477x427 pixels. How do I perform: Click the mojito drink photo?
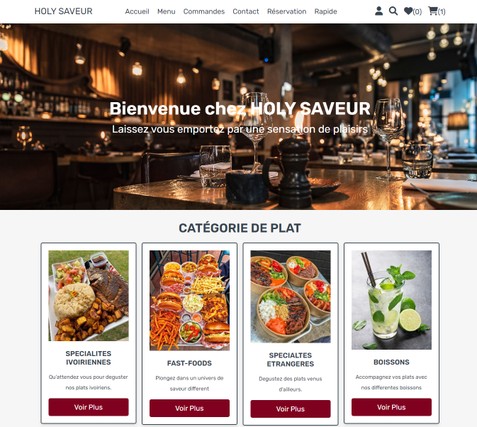click(x=391, y=300)
